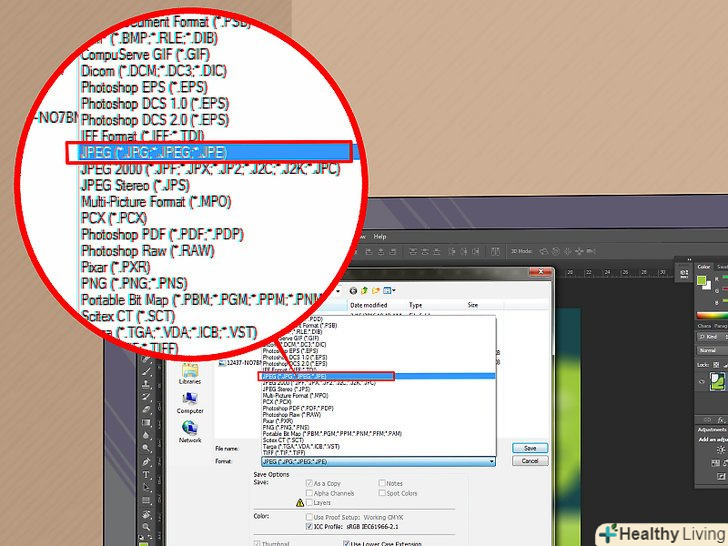This screenshot has width=728, height=546.
Task: Select the Clone Stamp tool
Action: 147,384
